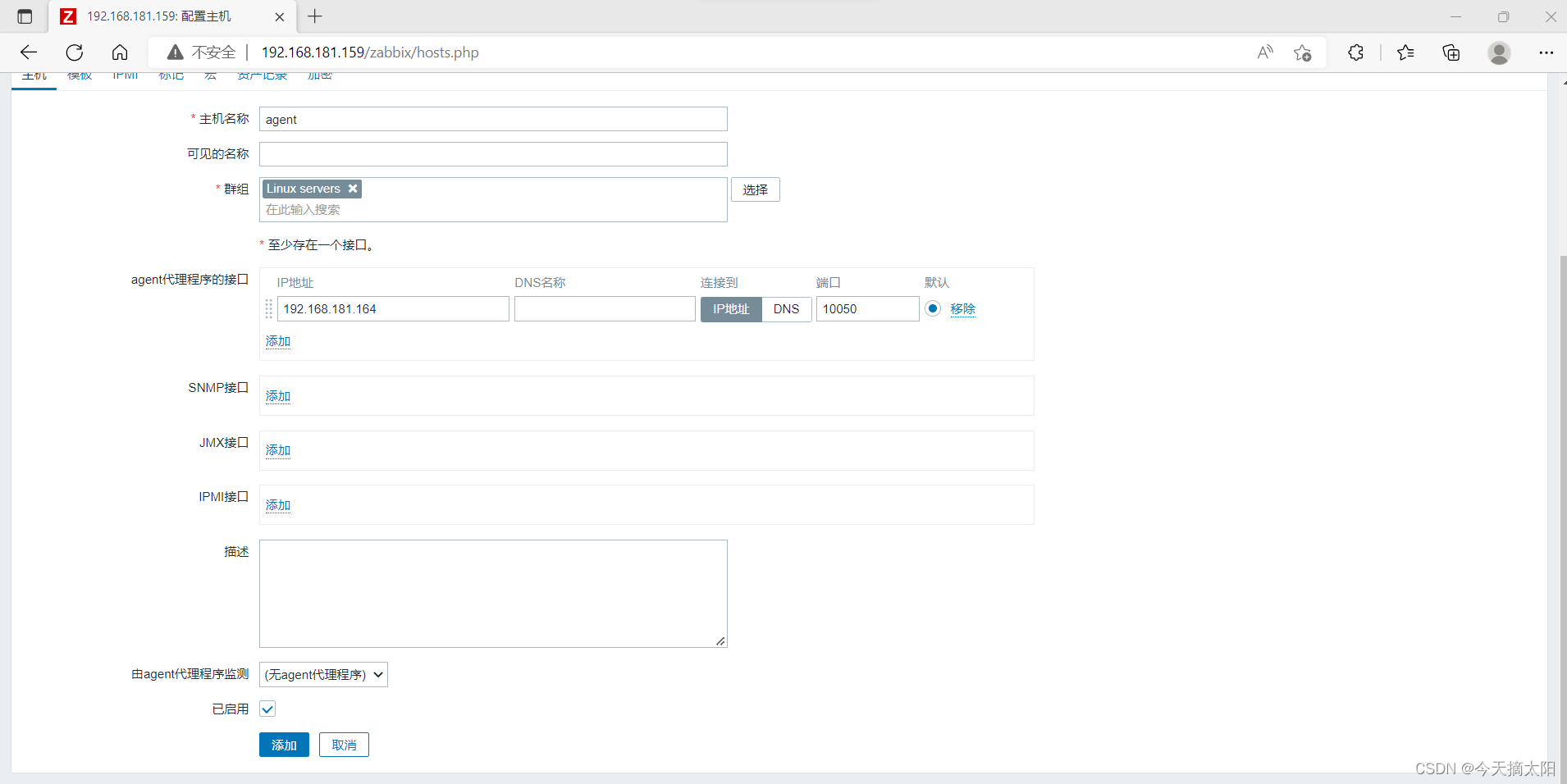
Task: Reload the page with refresh icon
Action: [75, 52]
